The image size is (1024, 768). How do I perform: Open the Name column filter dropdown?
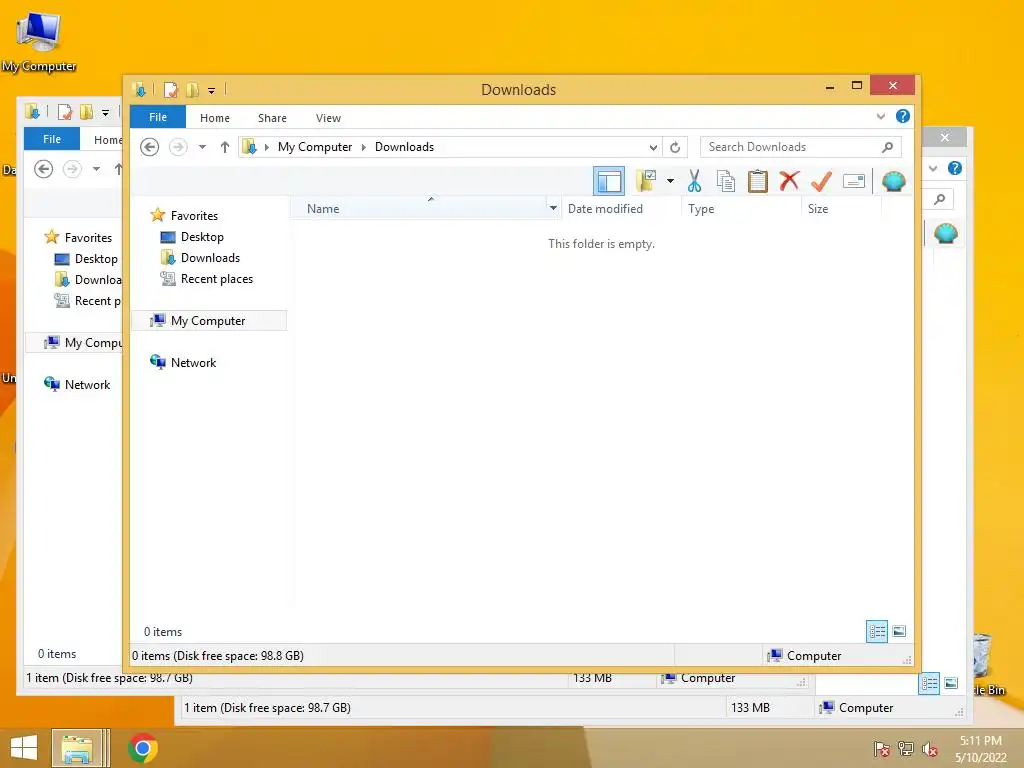553,208
